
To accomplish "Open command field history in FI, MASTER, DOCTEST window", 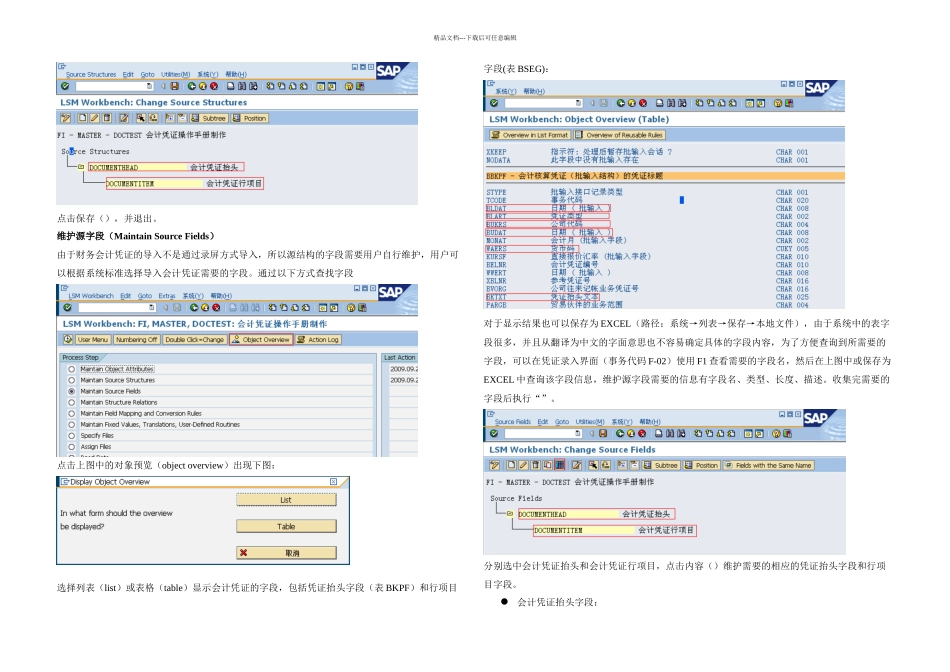I will (151, 308).
